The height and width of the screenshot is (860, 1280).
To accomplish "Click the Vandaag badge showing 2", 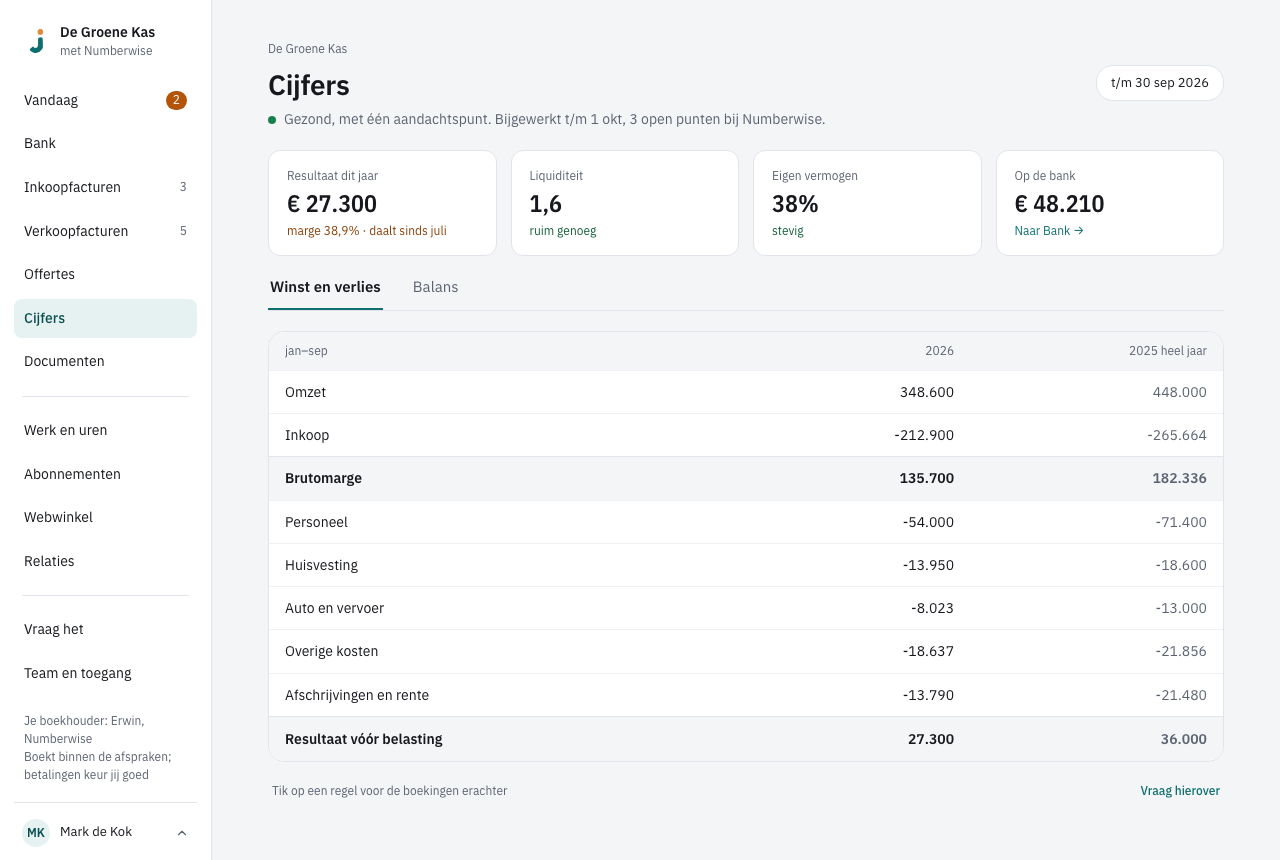I will coord(176,100).
